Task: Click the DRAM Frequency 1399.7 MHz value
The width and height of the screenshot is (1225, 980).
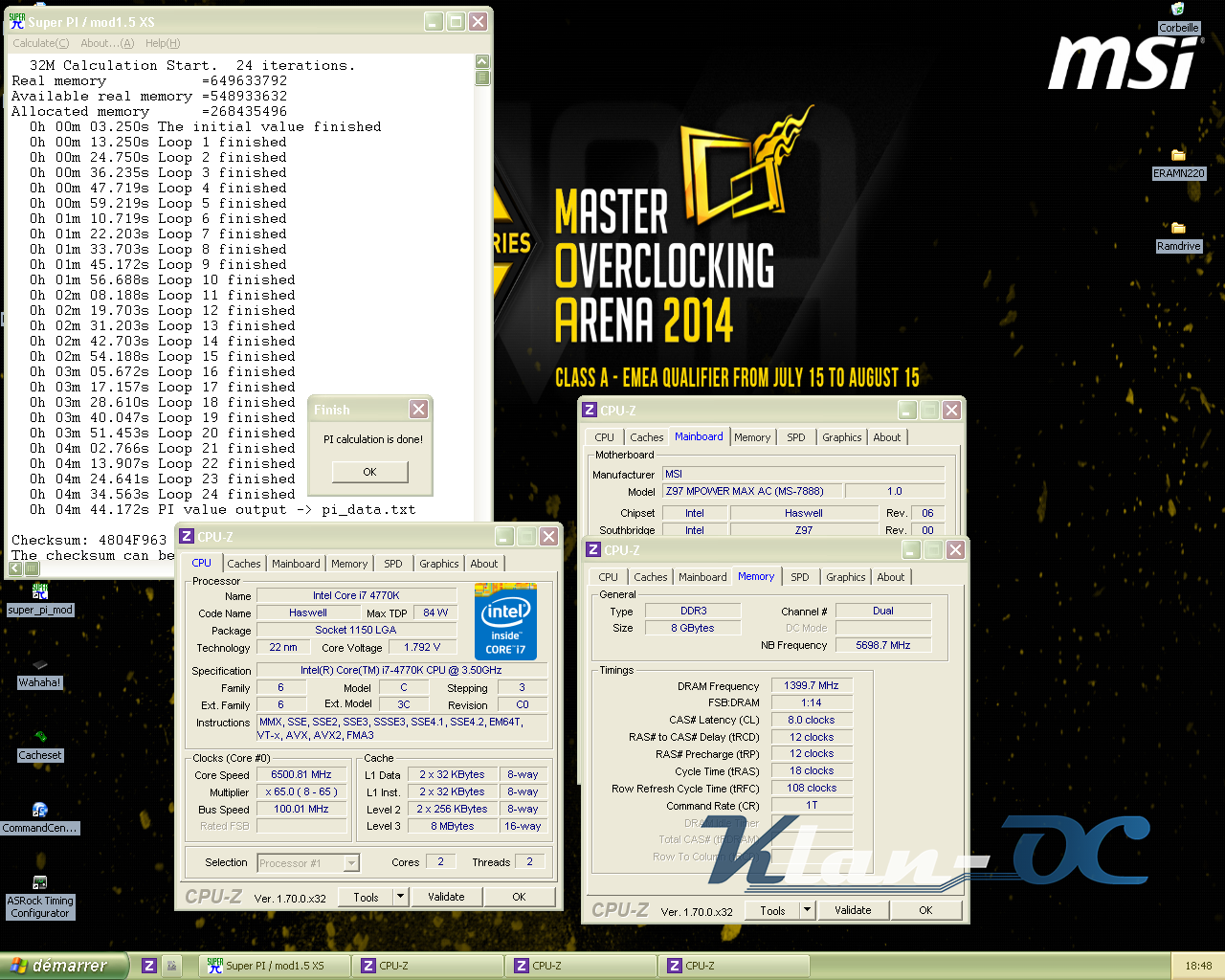Action: [812, 685]
